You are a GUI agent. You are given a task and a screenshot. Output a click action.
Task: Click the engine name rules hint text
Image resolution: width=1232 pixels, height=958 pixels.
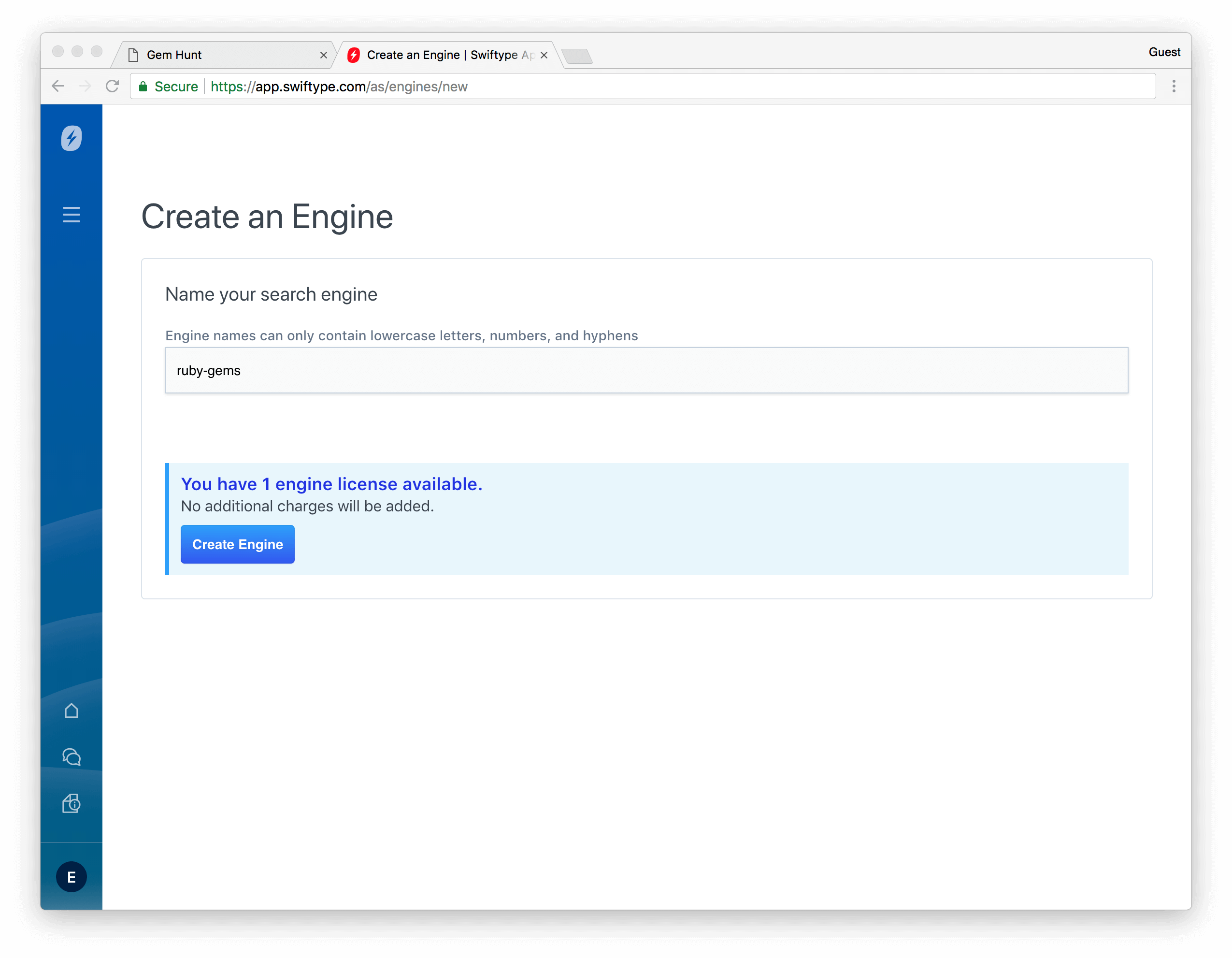click(x=401, y=336)
